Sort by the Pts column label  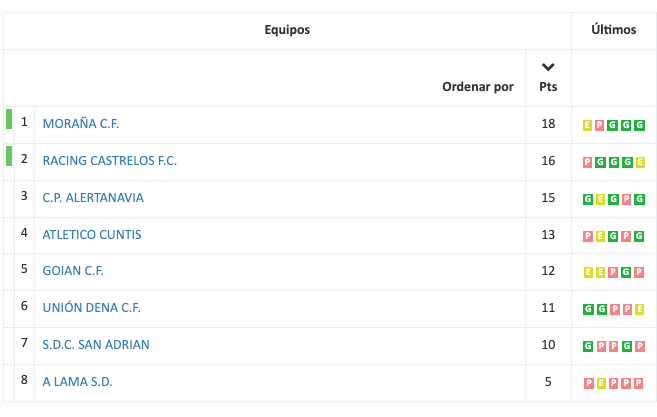[548, 87]
